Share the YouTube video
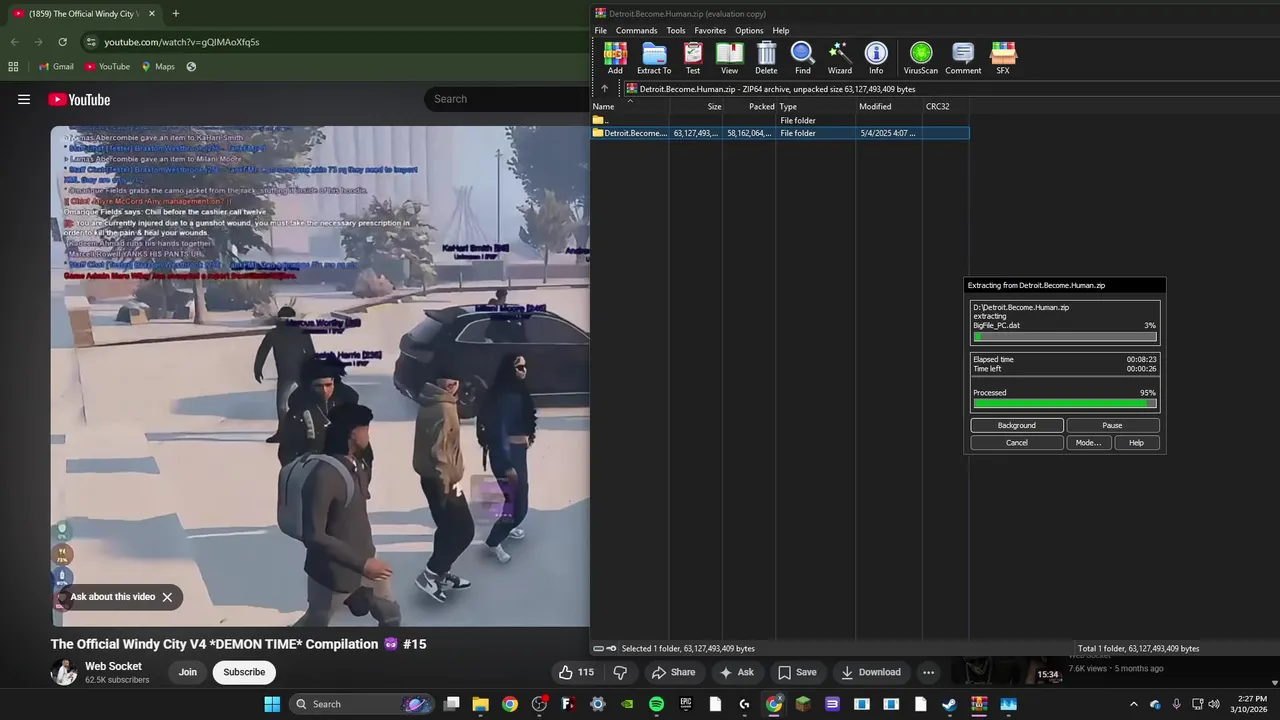The height and width of the screenshot is (720, 1280). (673, 672)
